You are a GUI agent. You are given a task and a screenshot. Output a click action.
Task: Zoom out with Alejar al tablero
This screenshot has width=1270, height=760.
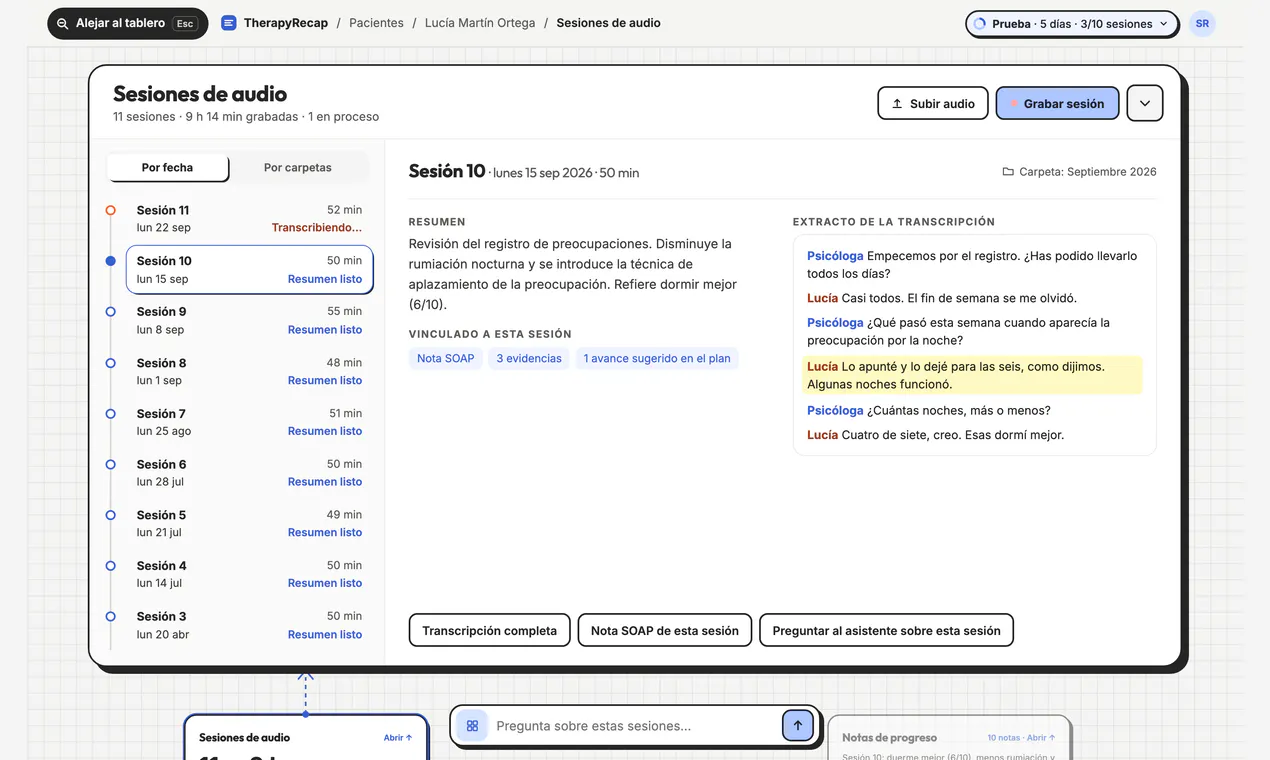point(127,23)
